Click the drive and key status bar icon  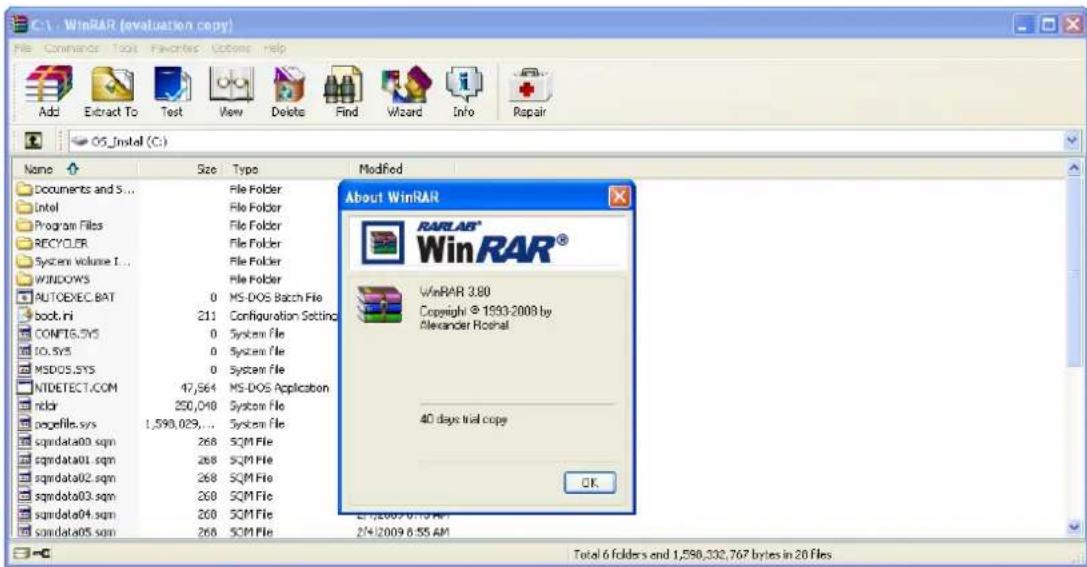[32, 554]
